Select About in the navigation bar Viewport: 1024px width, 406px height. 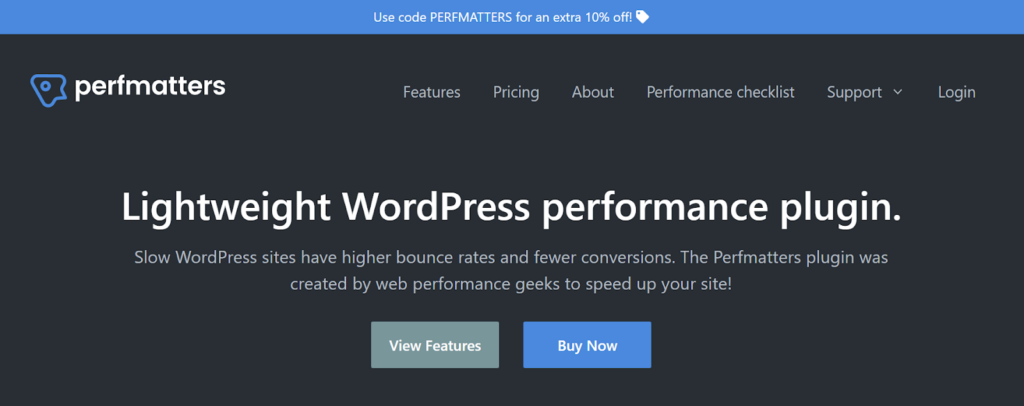tap(593, 92)
